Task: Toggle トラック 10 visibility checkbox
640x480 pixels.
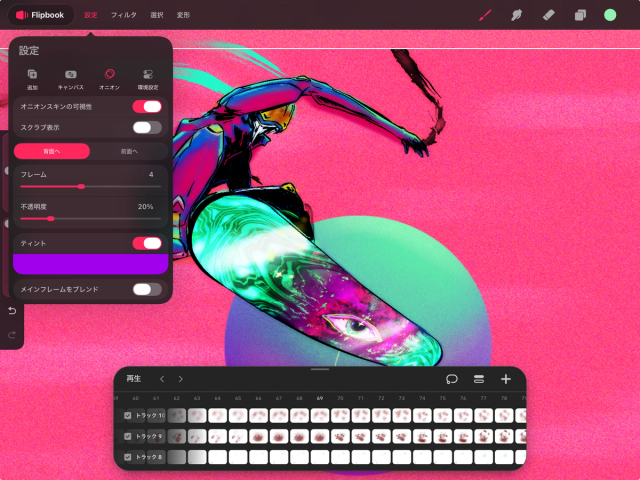Action: (128, 416)
